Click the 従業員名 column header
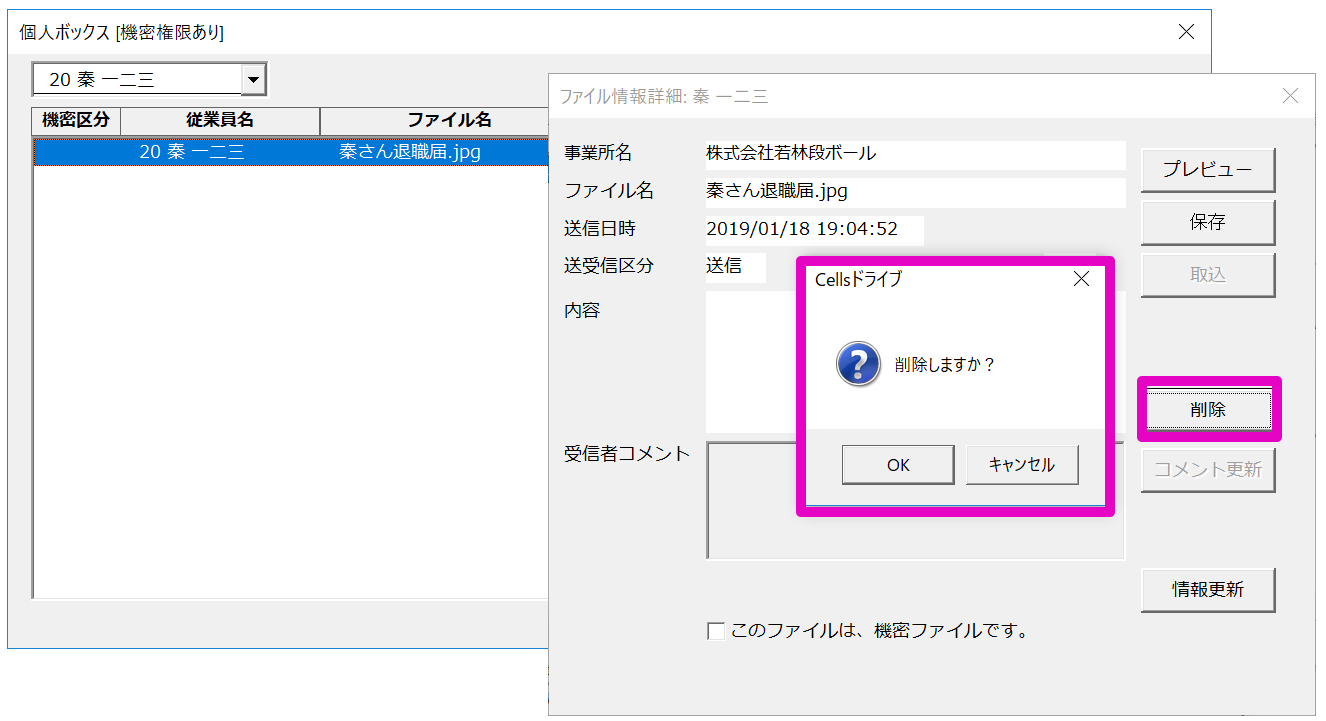Viewport: 1326px width, 721px height. 220,121
